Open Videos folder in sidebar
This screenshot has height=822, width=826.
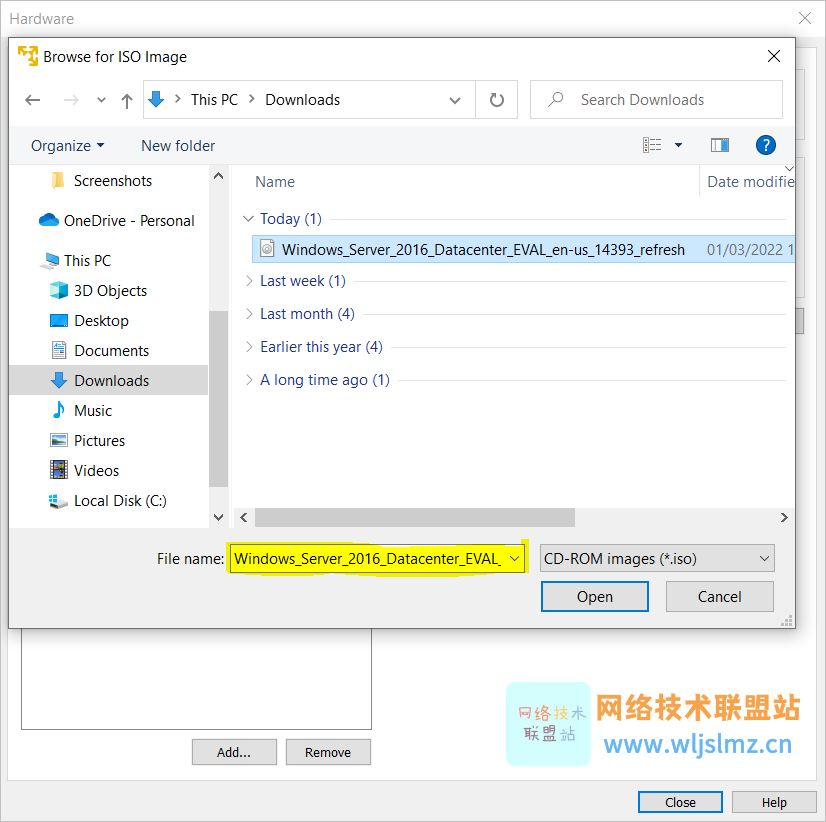(x=86, y=471)
